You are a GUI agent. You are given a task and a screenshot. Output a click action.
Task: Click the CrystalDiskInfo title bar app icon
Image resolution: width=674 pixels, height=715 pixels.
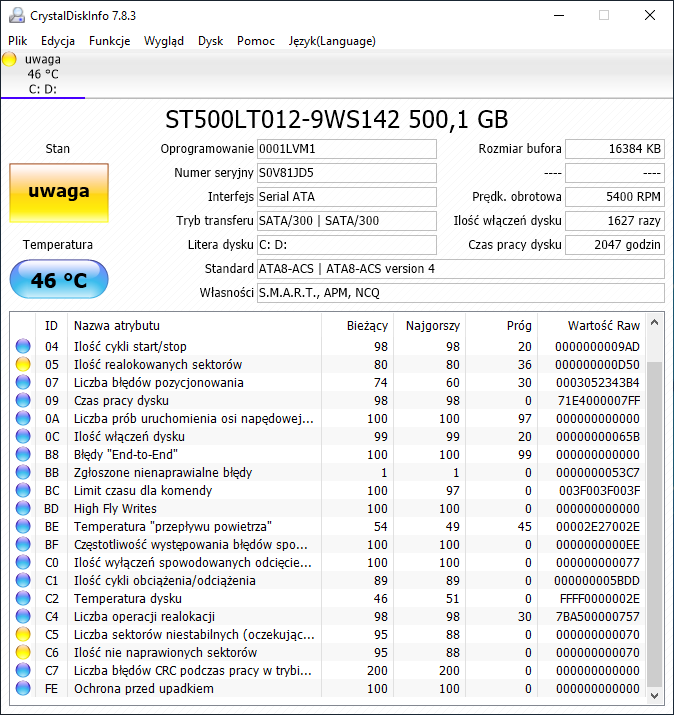click(x=17, y=16)
